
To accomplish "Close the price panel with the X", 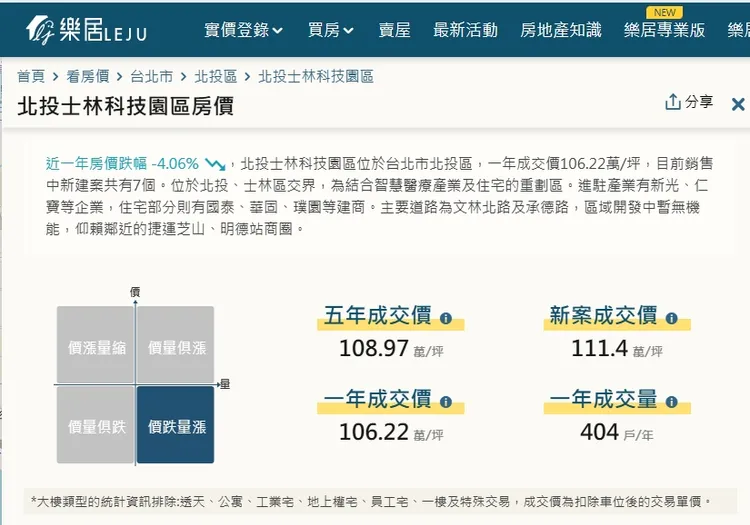I will 738,104.
